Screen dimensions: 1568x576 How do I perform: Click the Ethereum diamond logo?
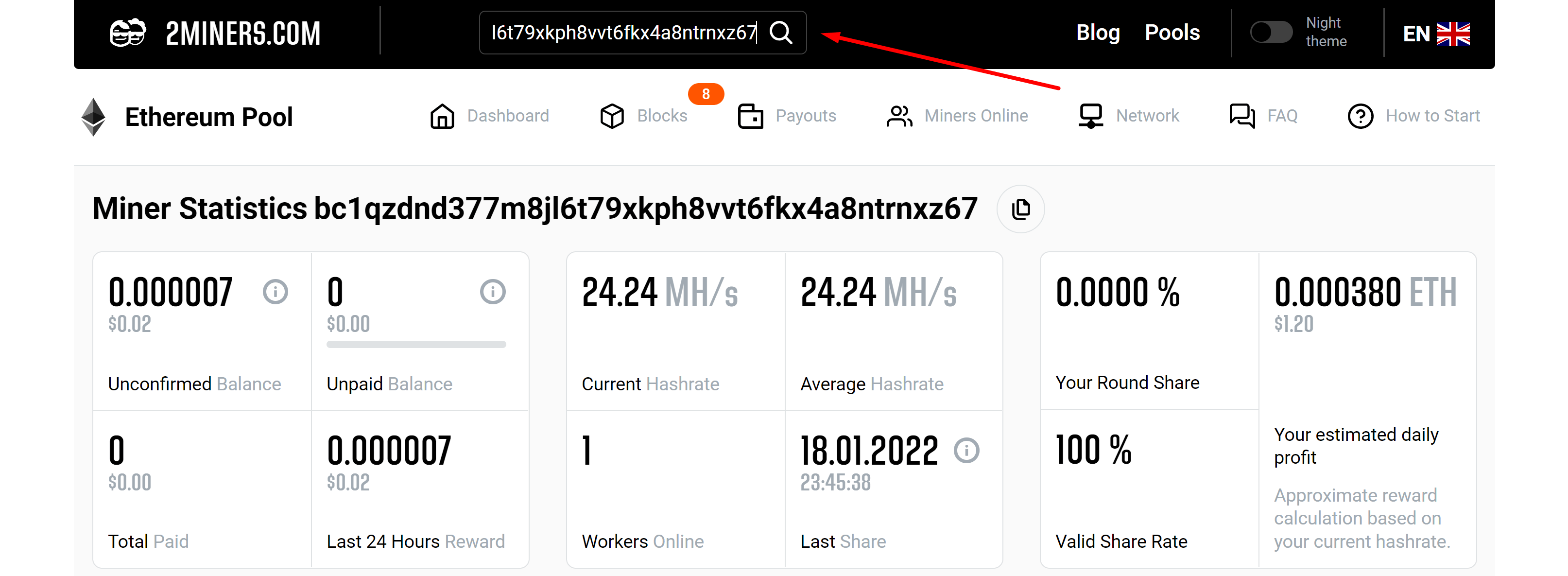(x=93, y=116)
